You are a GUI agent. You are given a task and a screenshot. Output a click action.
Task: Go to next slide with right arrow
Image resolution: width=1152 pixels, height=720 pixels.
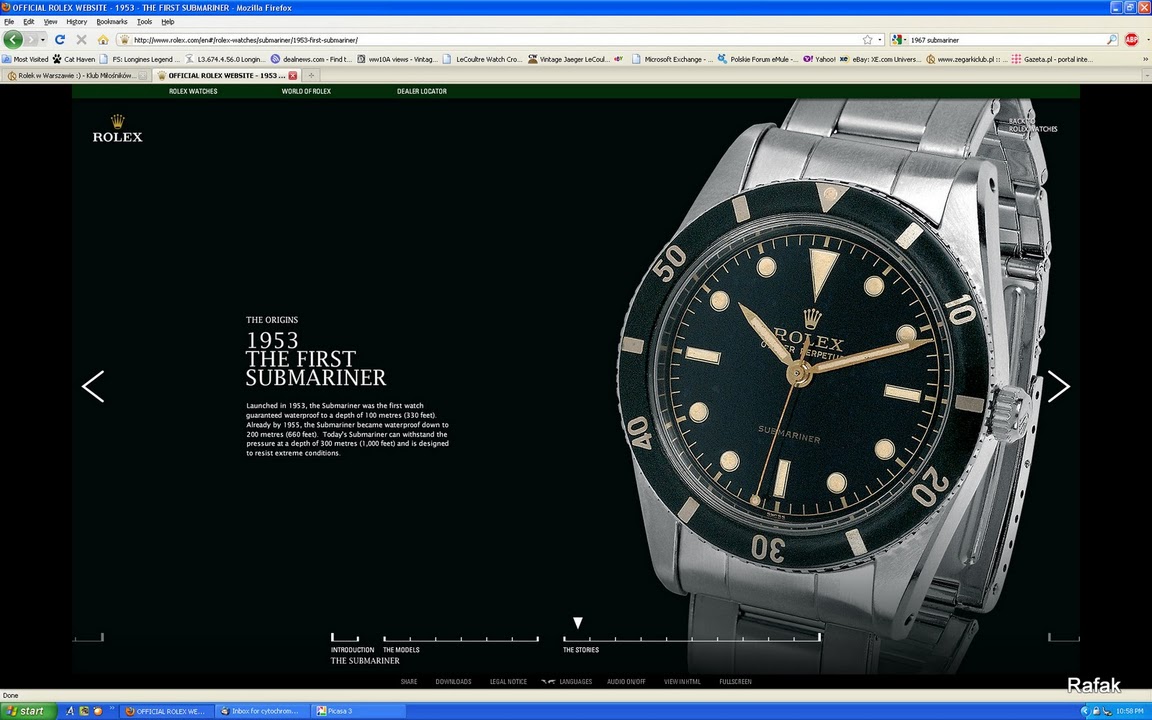(1058, 386)
